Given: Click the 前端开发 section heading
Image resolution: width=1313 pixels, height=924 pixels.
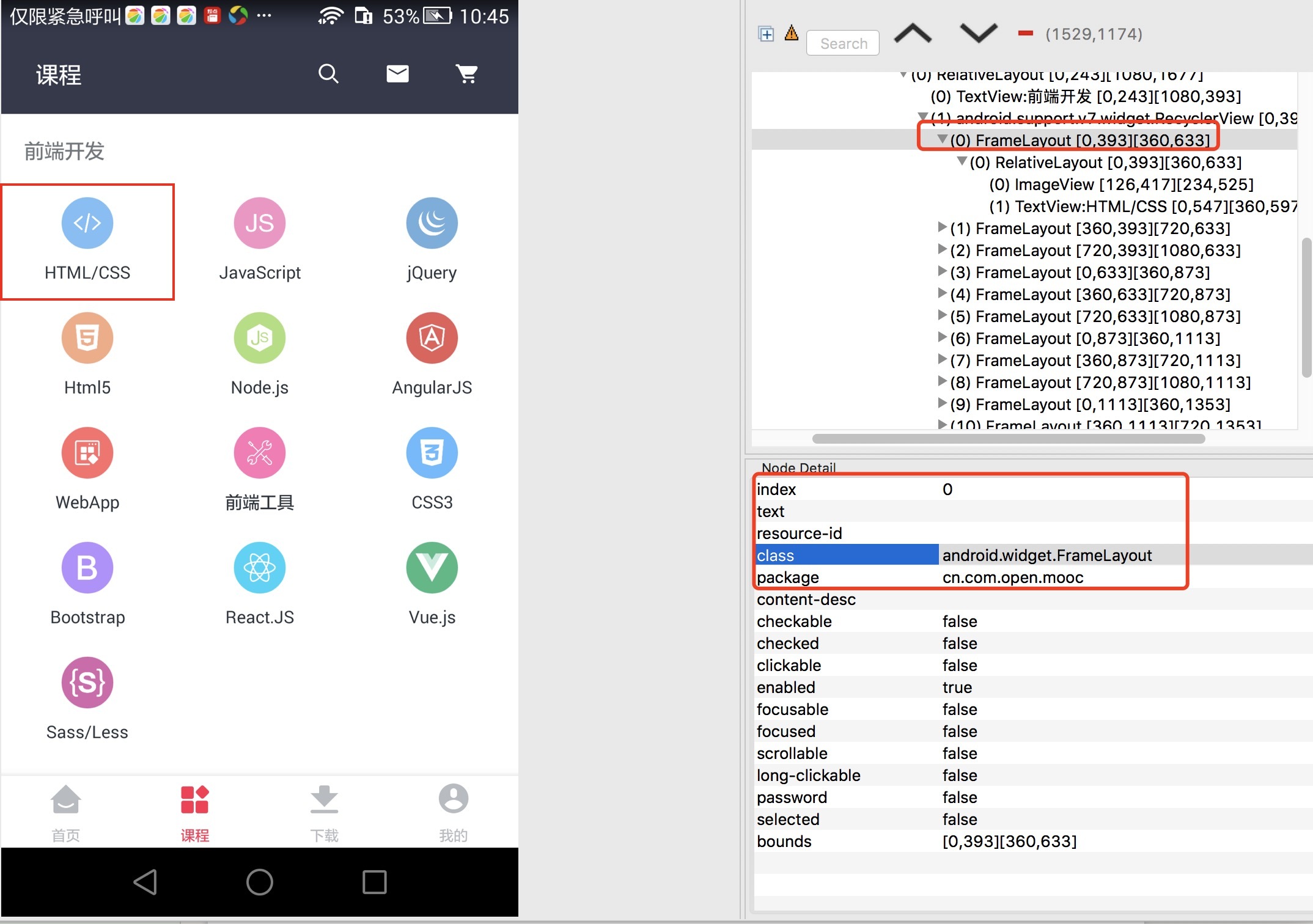Looking at the screenshot, I should pos(64,151).
